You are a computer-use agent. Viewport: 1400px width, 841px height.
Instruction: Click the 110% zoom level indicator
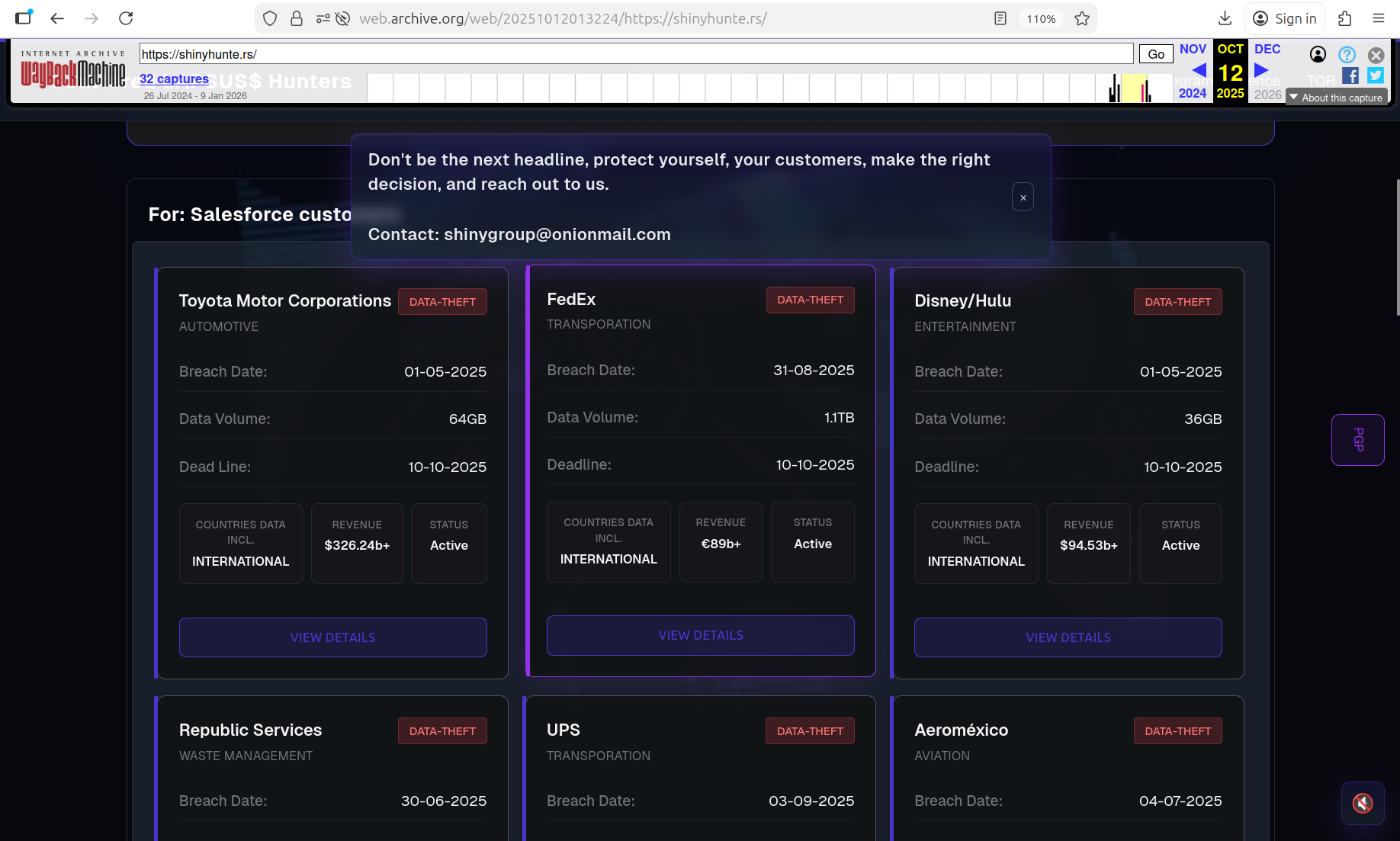[x=1041, y=19]
